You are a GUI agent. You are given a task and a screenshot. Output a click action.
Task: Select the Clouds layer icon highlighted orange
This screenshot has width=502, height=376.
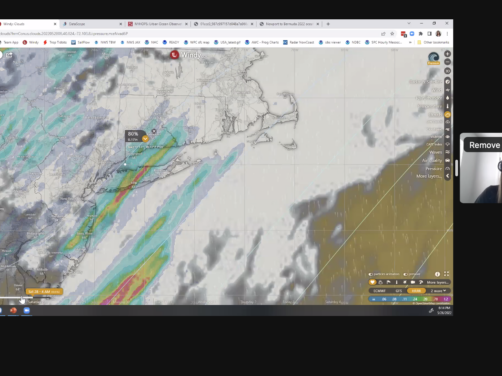[x=447, y=115]
